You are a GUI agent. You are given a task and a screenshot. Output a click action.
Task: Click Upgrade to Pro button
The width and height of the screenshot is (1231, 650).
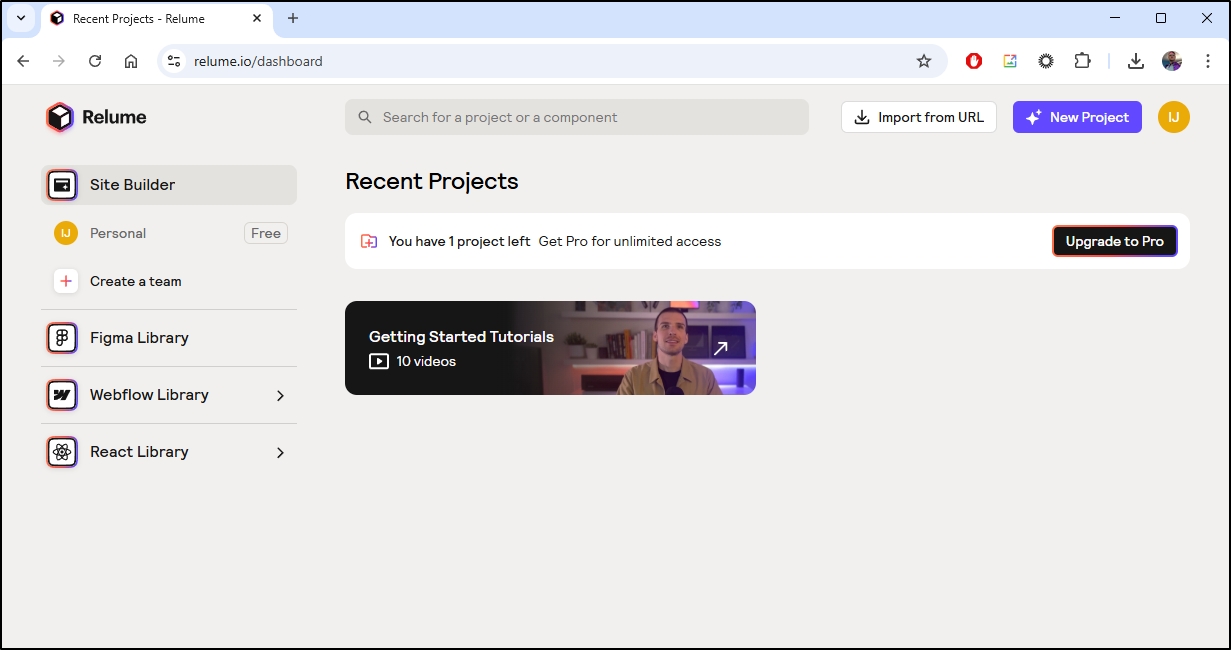coord(1115,241)
